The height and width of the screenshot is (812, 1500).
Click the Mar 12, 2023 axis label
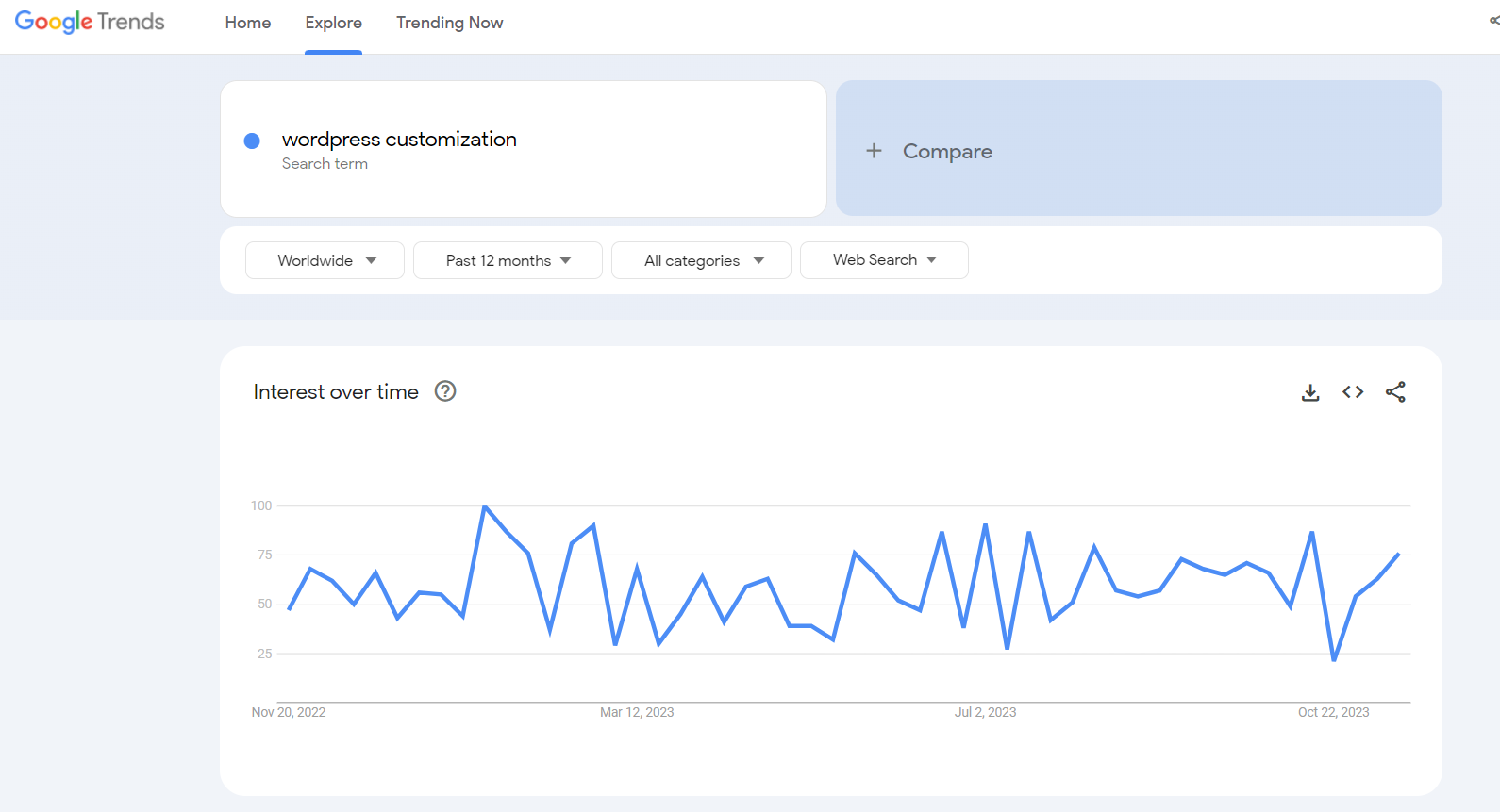pyautogui.click(x=637, y=712)
